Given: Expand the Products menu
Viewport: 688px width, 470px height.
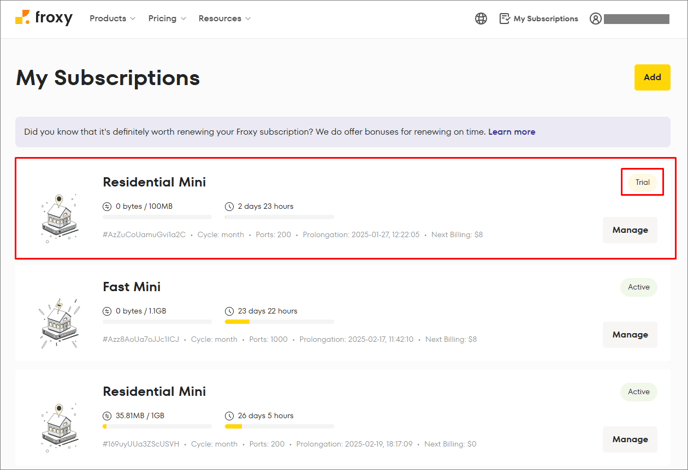Looking at the screenshot, I should click(x=112, y=18).
